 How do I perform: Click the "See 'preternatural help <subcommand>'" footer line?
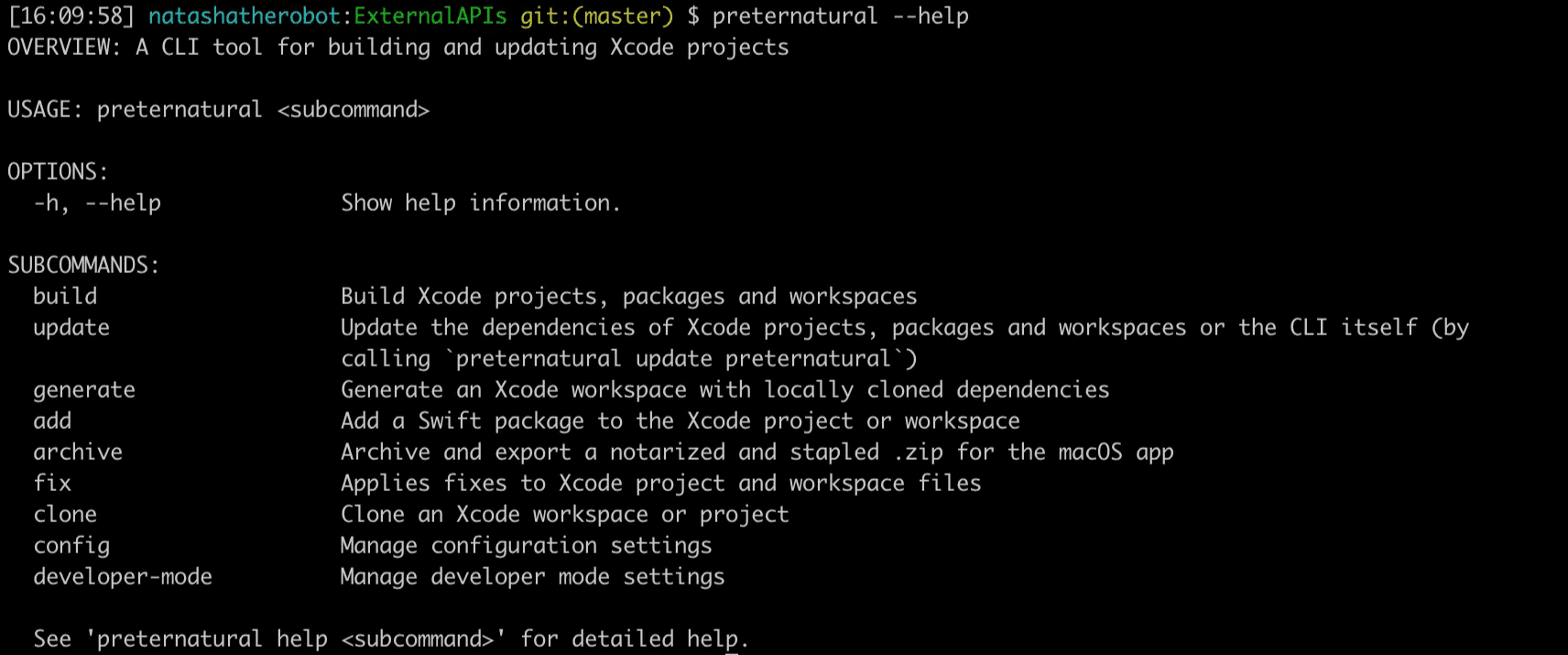tap(391, 639)
